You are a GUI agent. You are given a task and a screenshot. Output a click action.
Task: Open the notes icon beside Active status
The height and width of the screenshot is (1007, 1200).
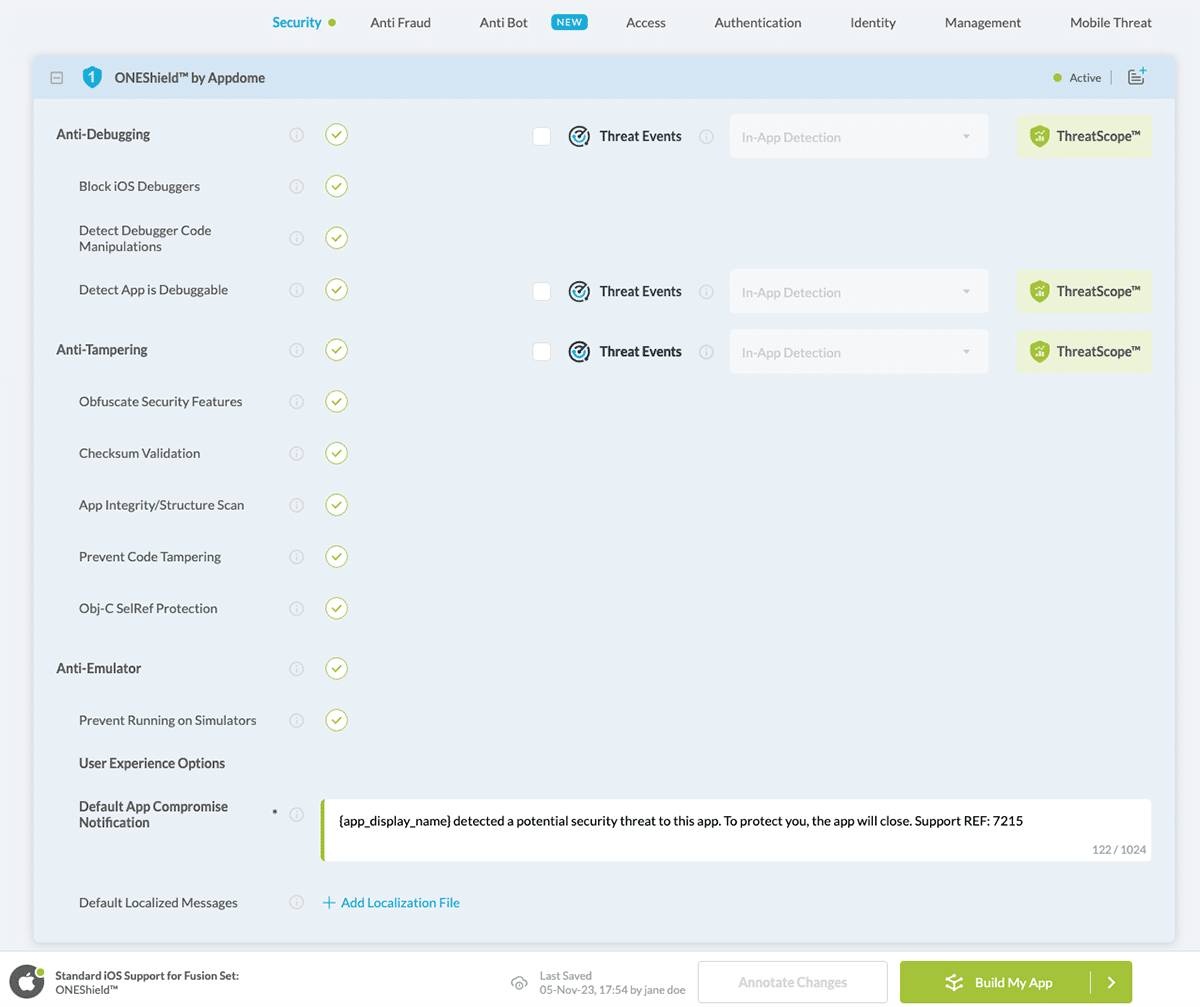(1136, 77)
